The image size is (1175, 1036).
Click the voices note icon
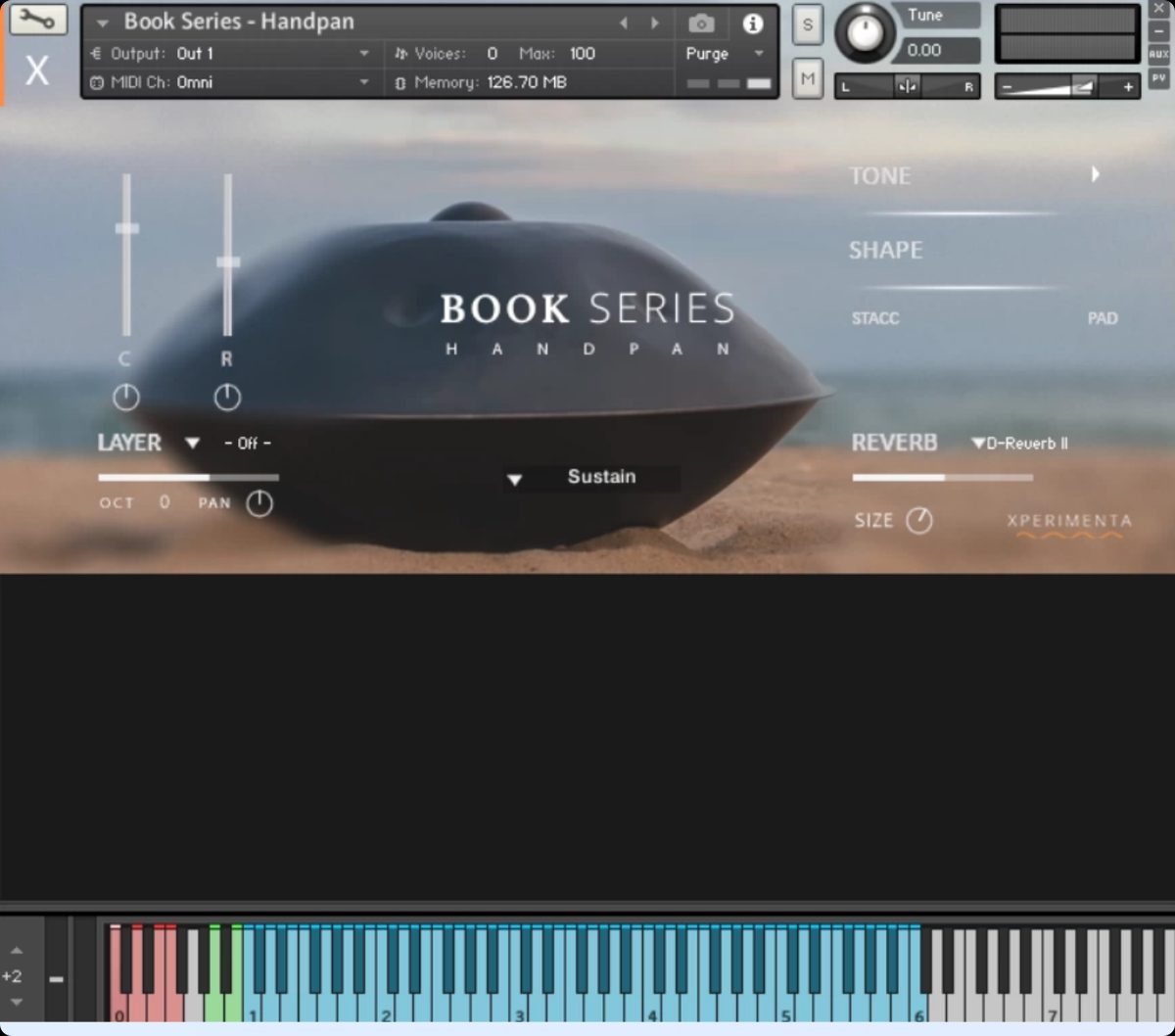[399, 54]
